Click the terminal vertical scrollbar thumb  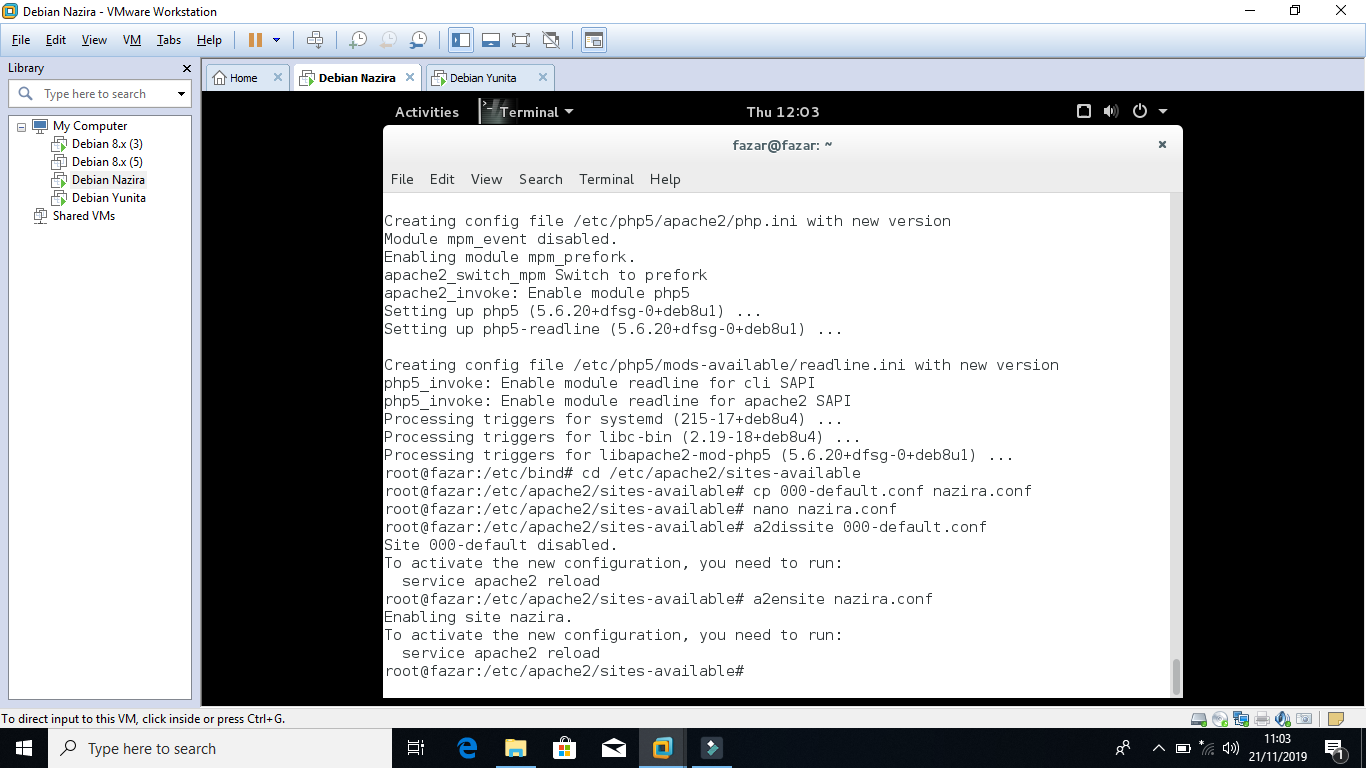(1176, 676)
